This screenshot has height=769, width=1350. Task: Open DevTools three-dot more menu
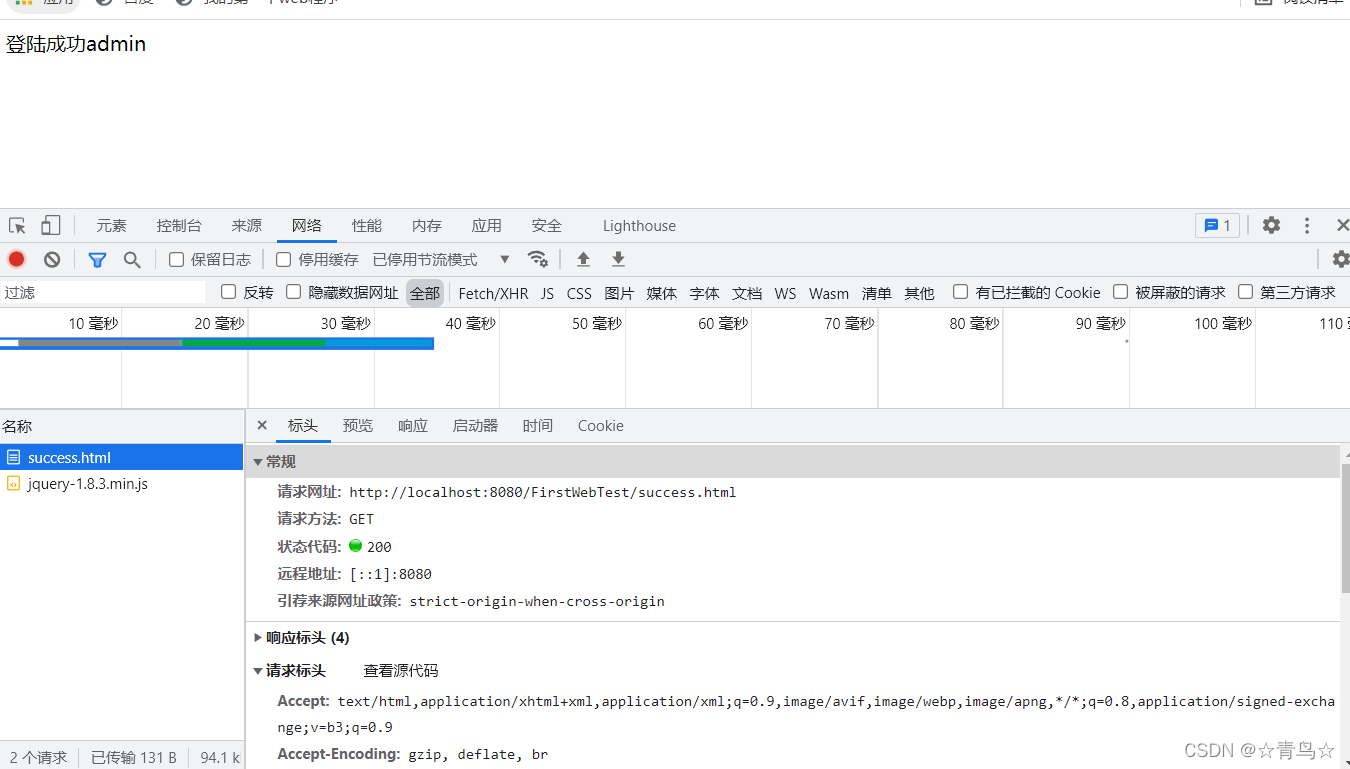click(x=1307, y=225)
